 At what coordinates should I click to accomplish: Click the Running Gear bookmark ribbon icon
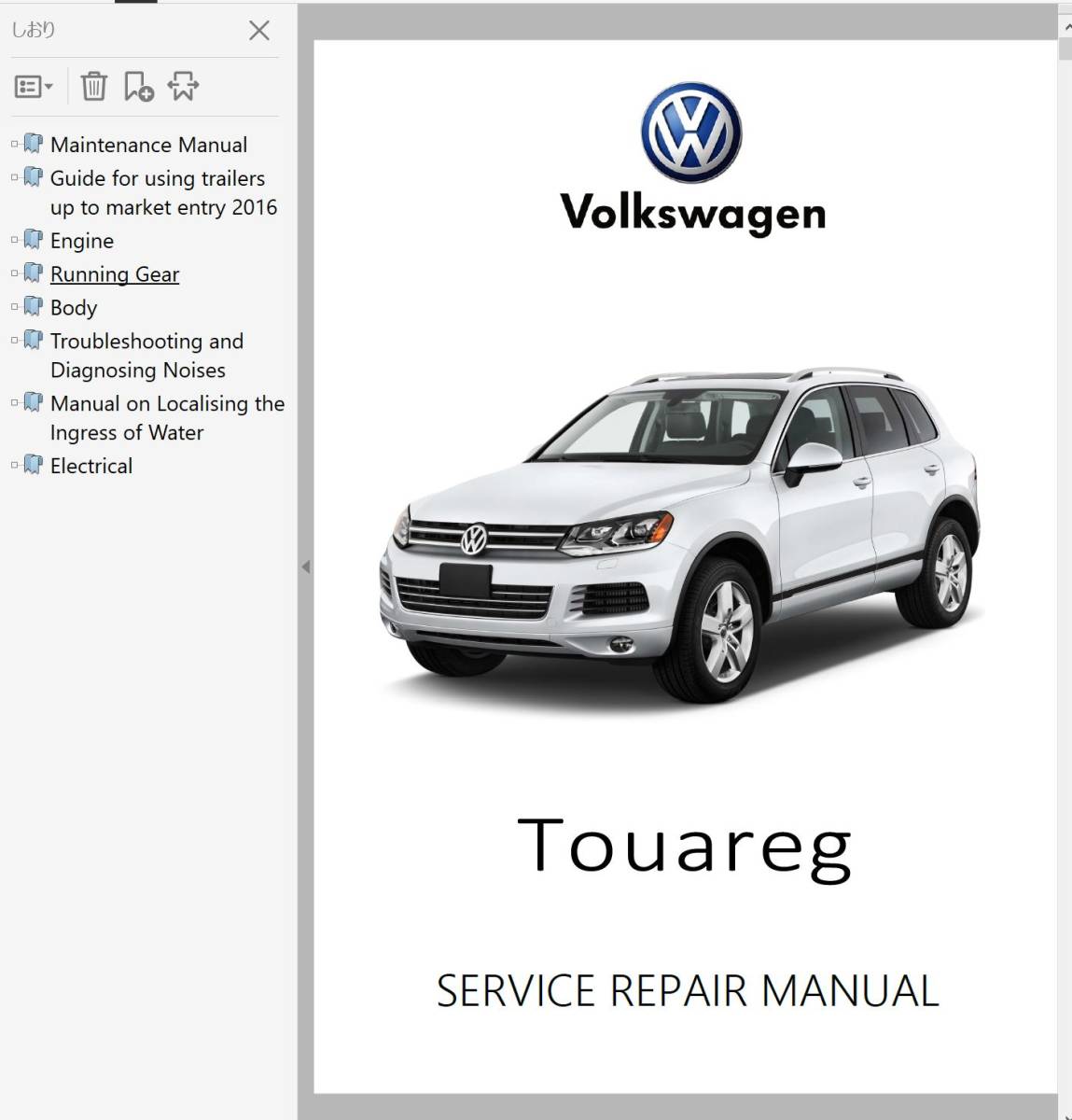click(34, 273)
